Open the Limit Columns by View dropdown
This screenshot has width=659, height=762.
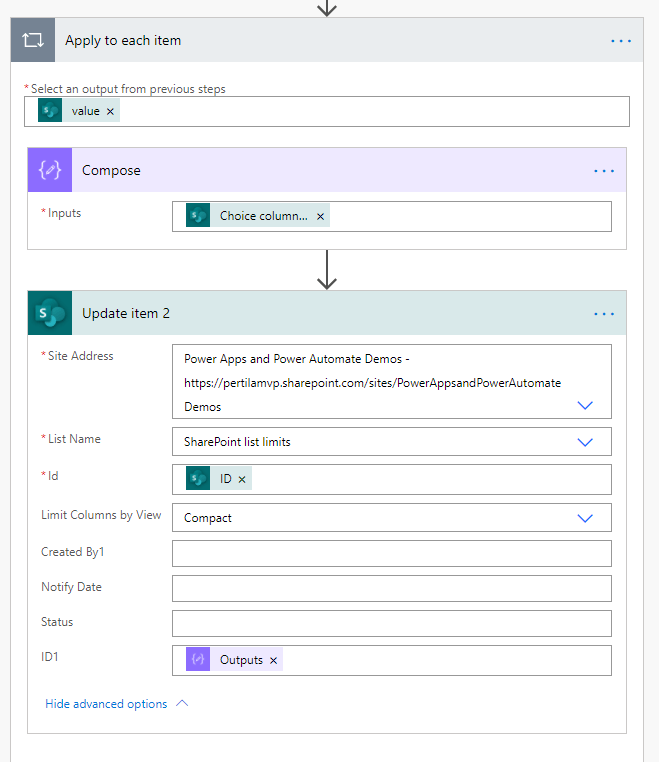(585, 518)
